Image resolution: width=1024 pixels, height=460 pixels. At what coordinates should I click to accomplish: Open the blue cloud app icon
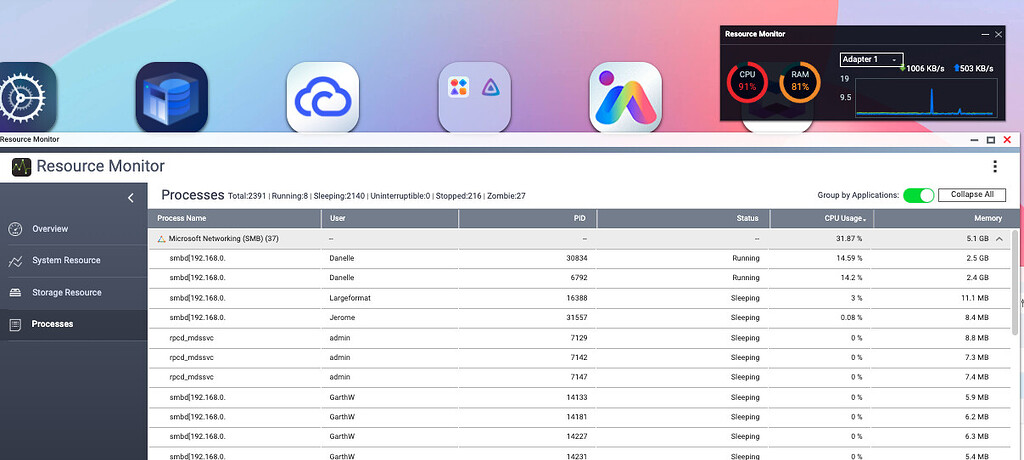pyautogui.click(x=323, y=97)
